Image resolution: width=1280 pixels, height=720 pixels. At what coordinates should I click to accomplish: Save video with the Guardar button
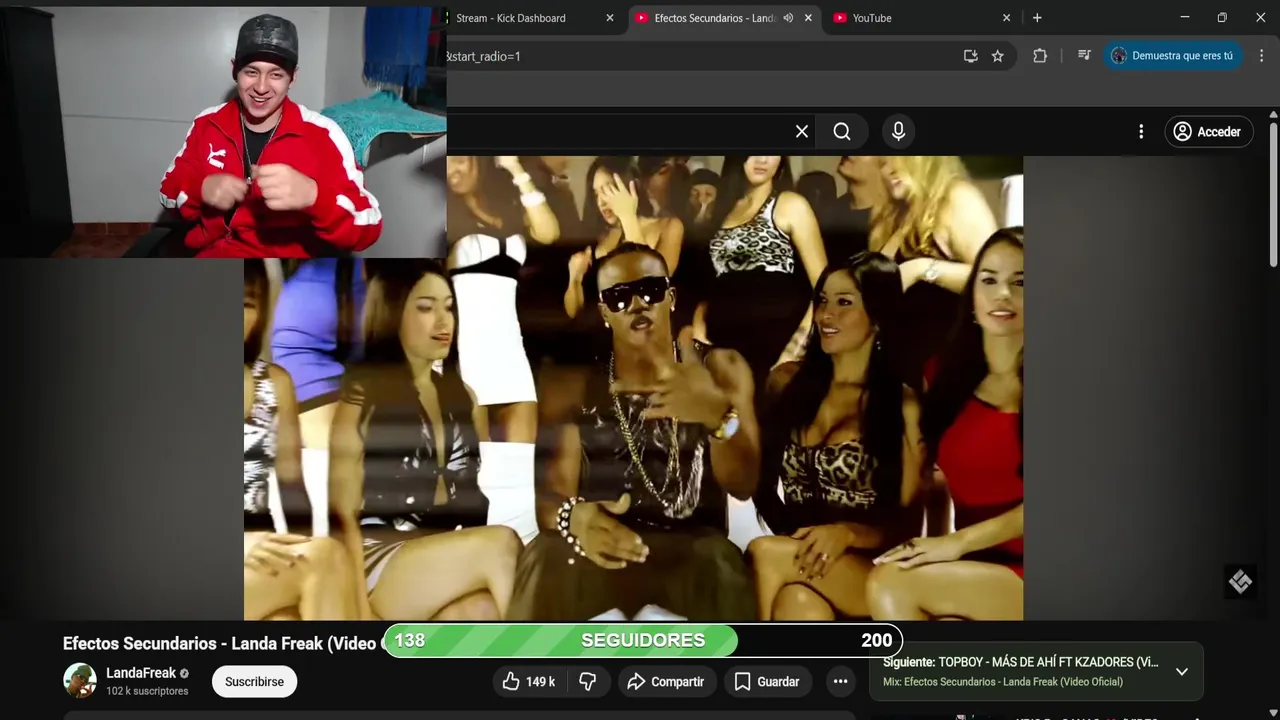click(x=768, y=681)
